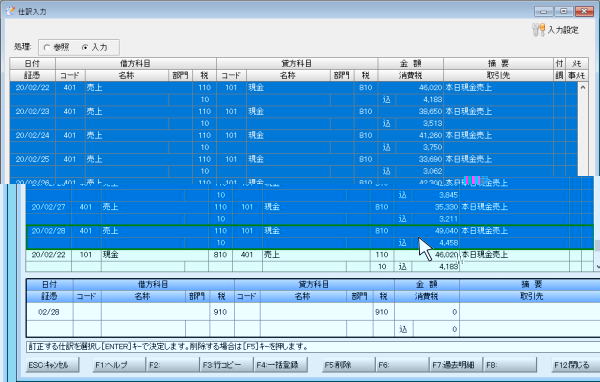Image resolution: width=600 pixels, height=382 pixels.
Task: Click 証憑 header in top grid
Action: click(33, 75)
